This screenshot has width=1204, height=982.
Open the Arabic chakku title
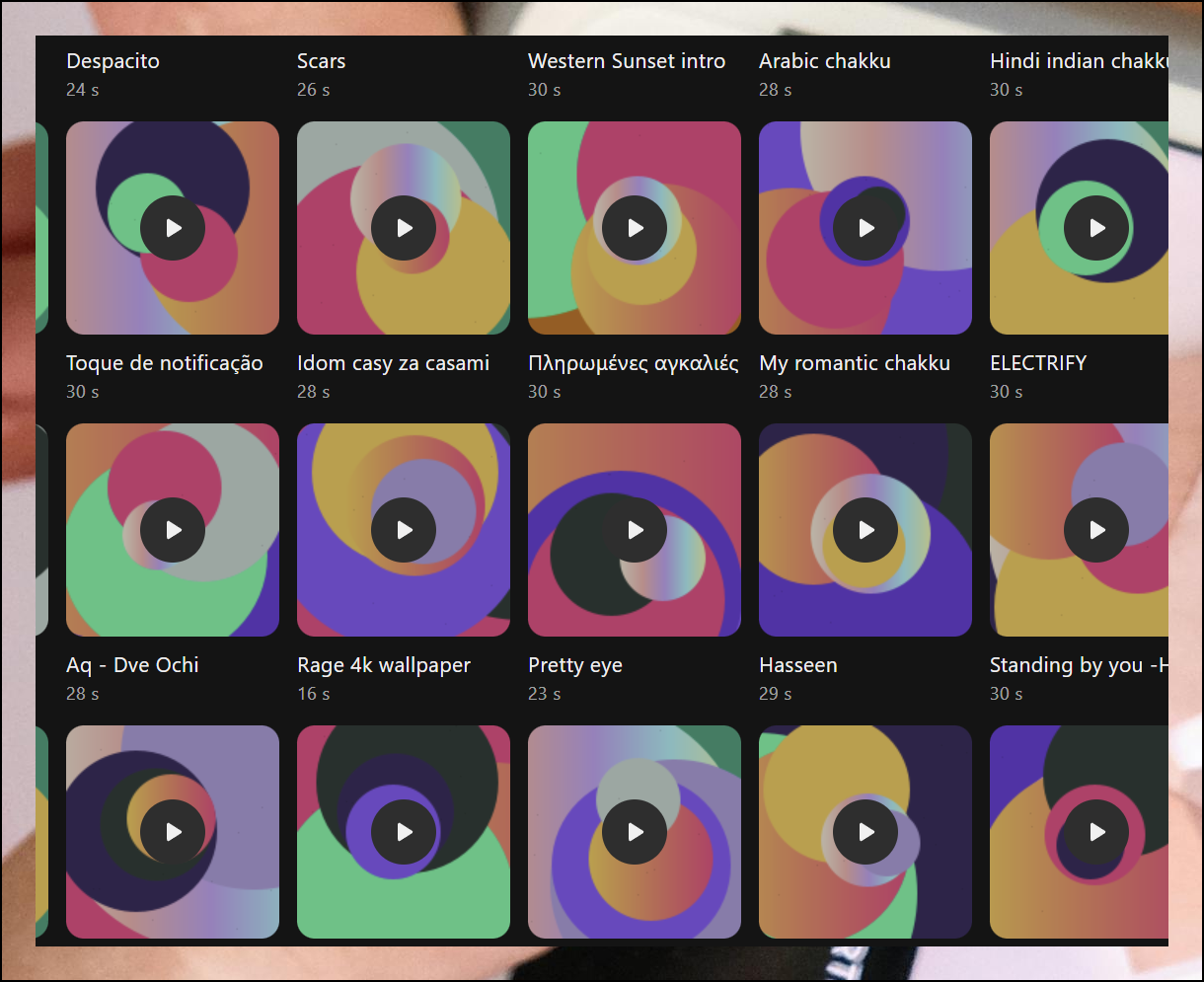click(x=825, y=61)
